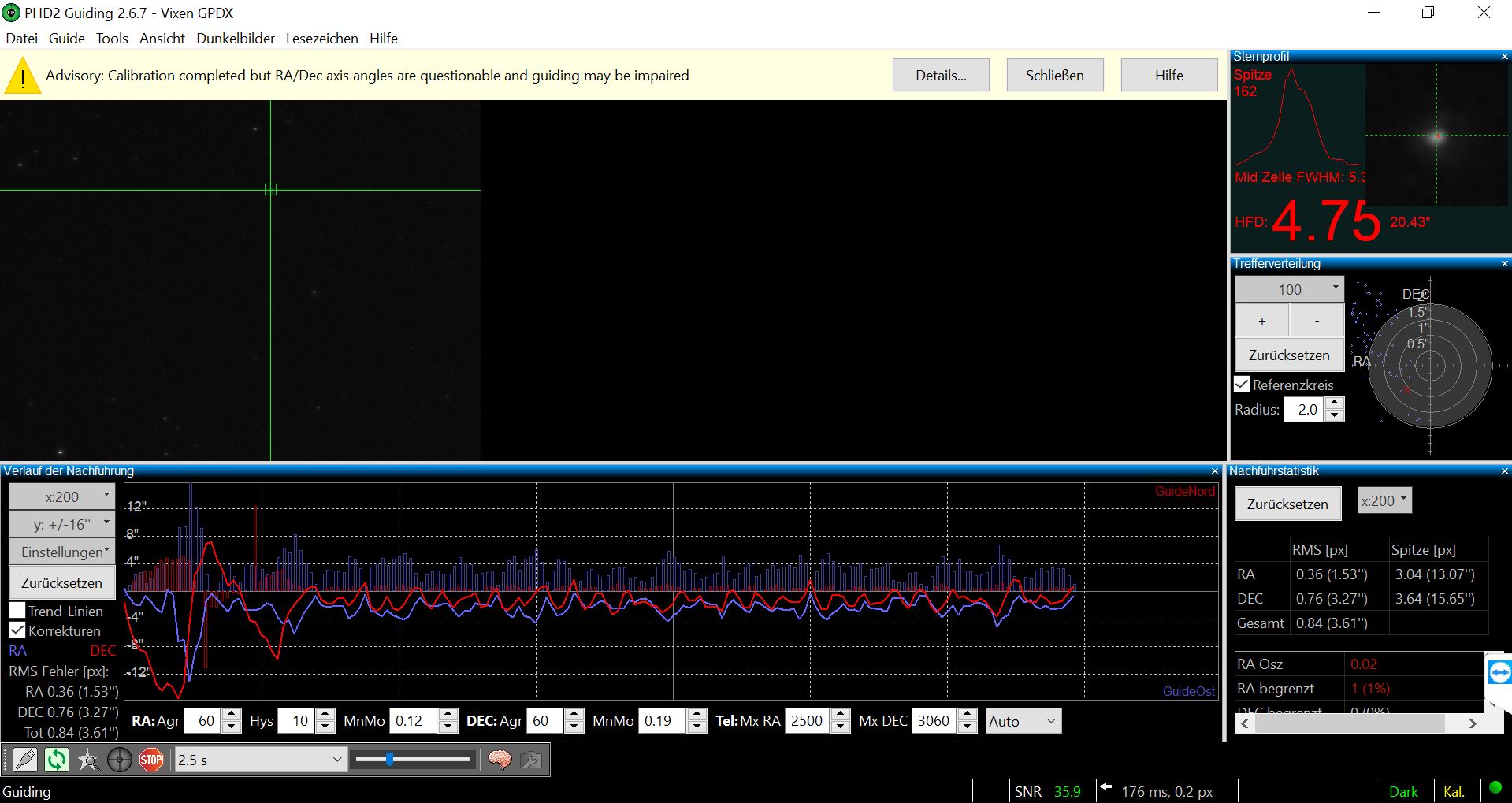Click Zurücksetzen in the Trefferverteilung panel
Screen dimensions: 1512x803
point(1289,355)
